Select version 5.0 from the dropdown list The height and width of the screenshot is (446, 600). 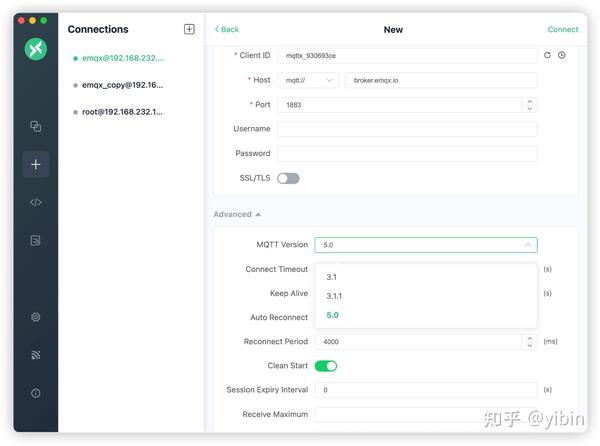point(426,315)
